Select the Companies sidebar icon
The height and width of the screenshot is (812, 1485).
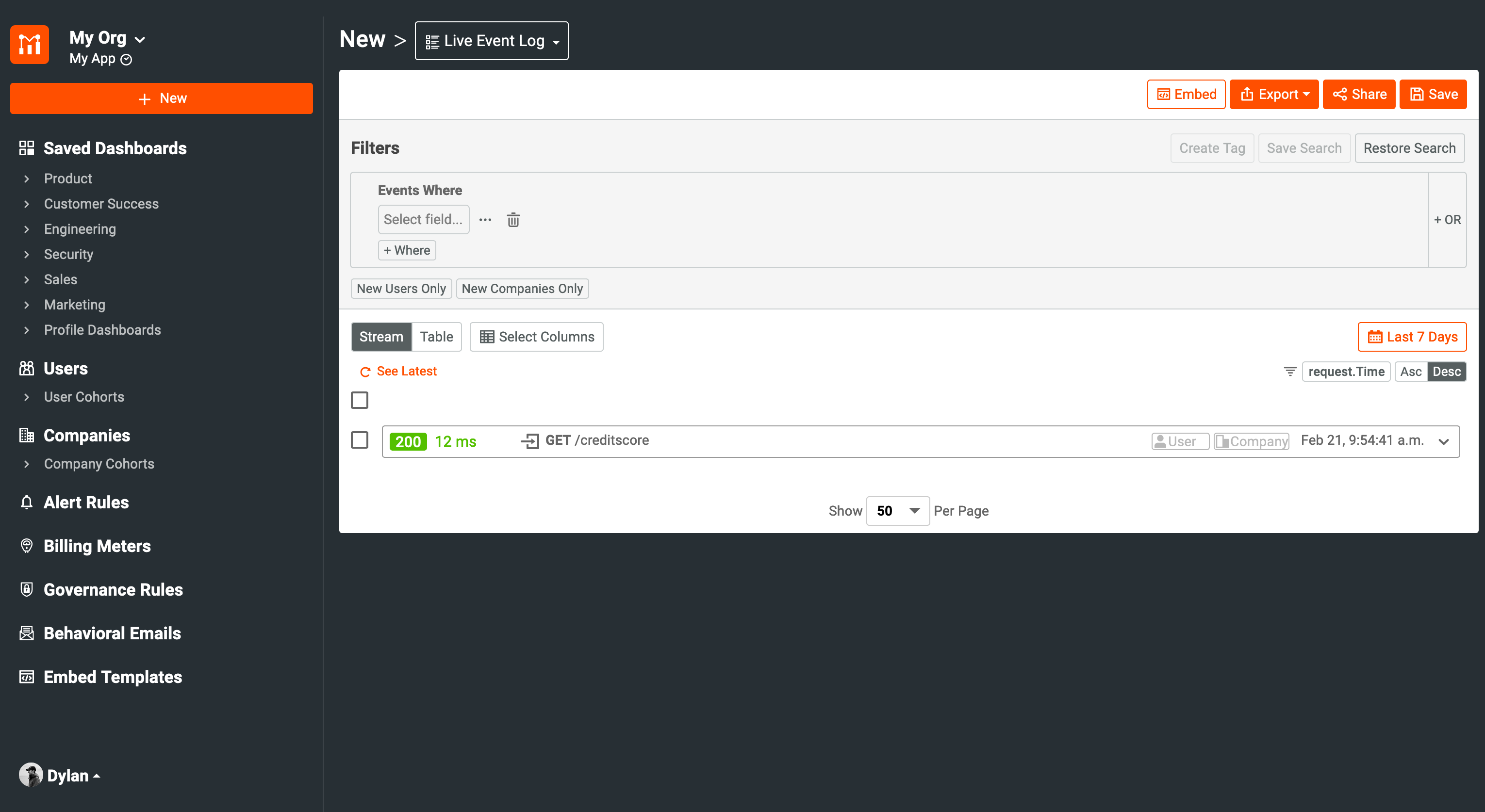coord(27,435)
